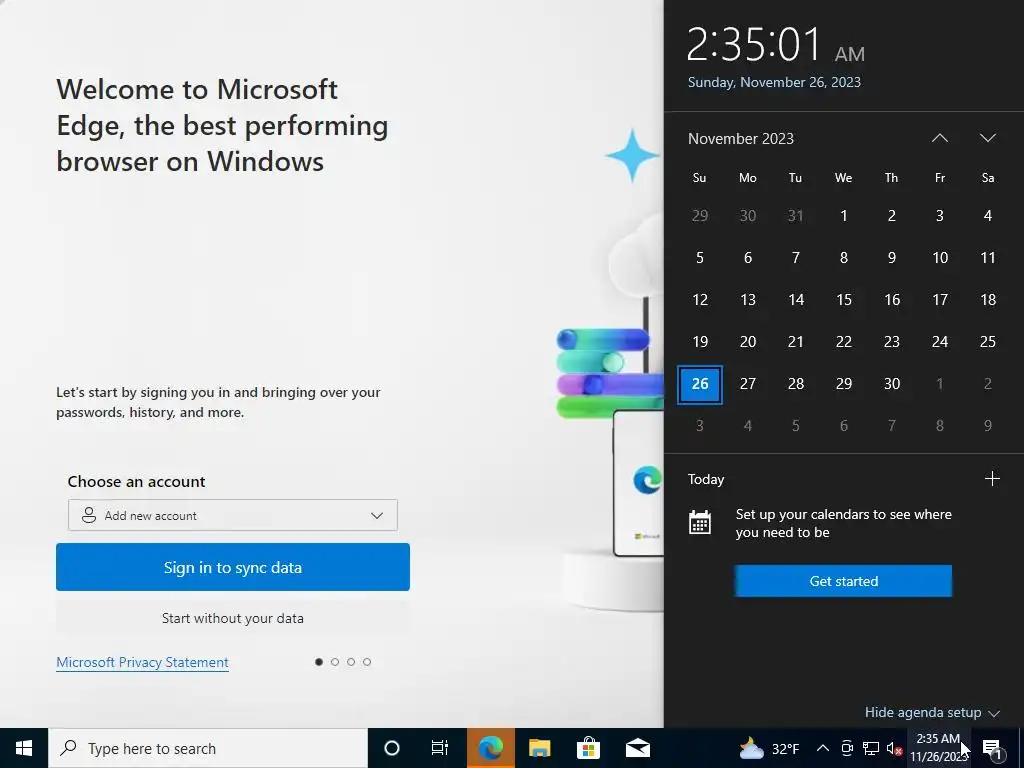
Task: Open the Action Center notifications icon
Action: coord(993,748)
